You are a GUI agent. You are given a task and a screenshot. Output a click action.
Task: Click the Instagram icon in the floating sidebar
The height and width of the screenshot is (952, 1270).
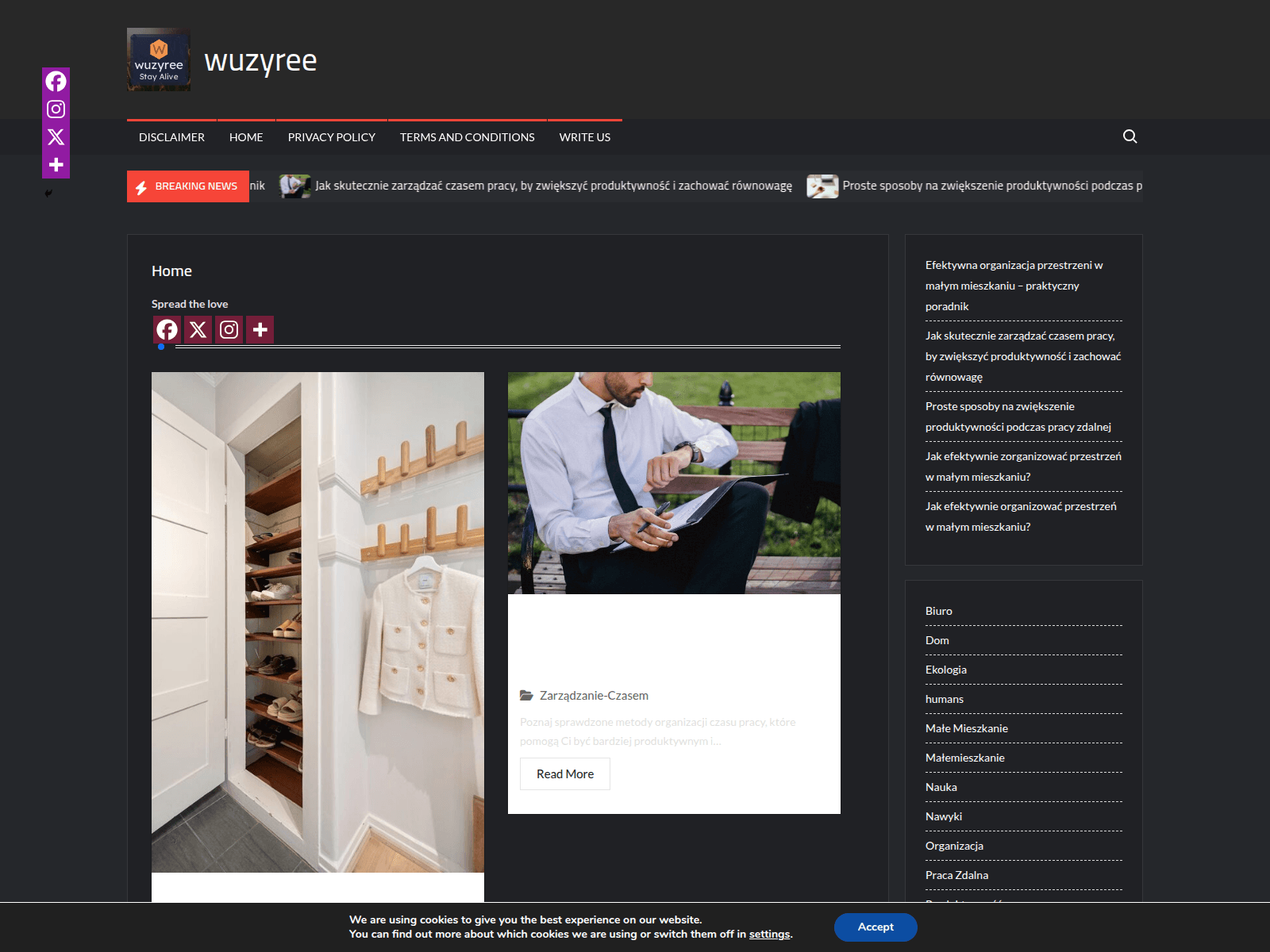click(x=56, y=109)
